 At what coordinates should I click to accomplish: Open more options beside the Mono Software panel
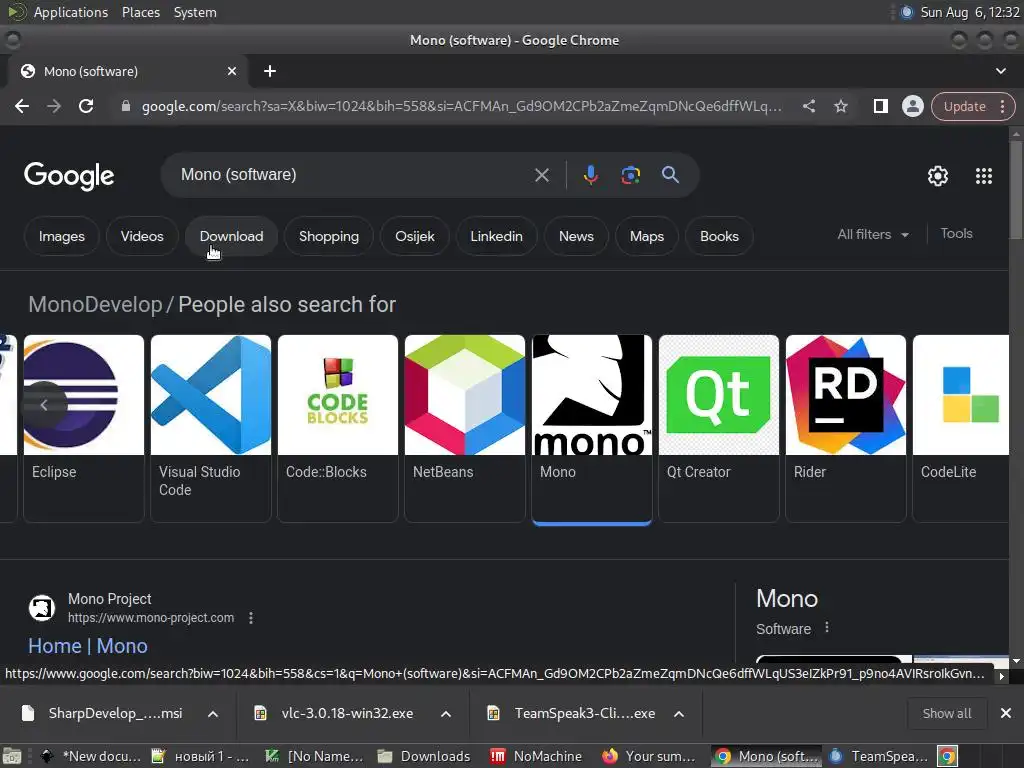click(827, 628)
